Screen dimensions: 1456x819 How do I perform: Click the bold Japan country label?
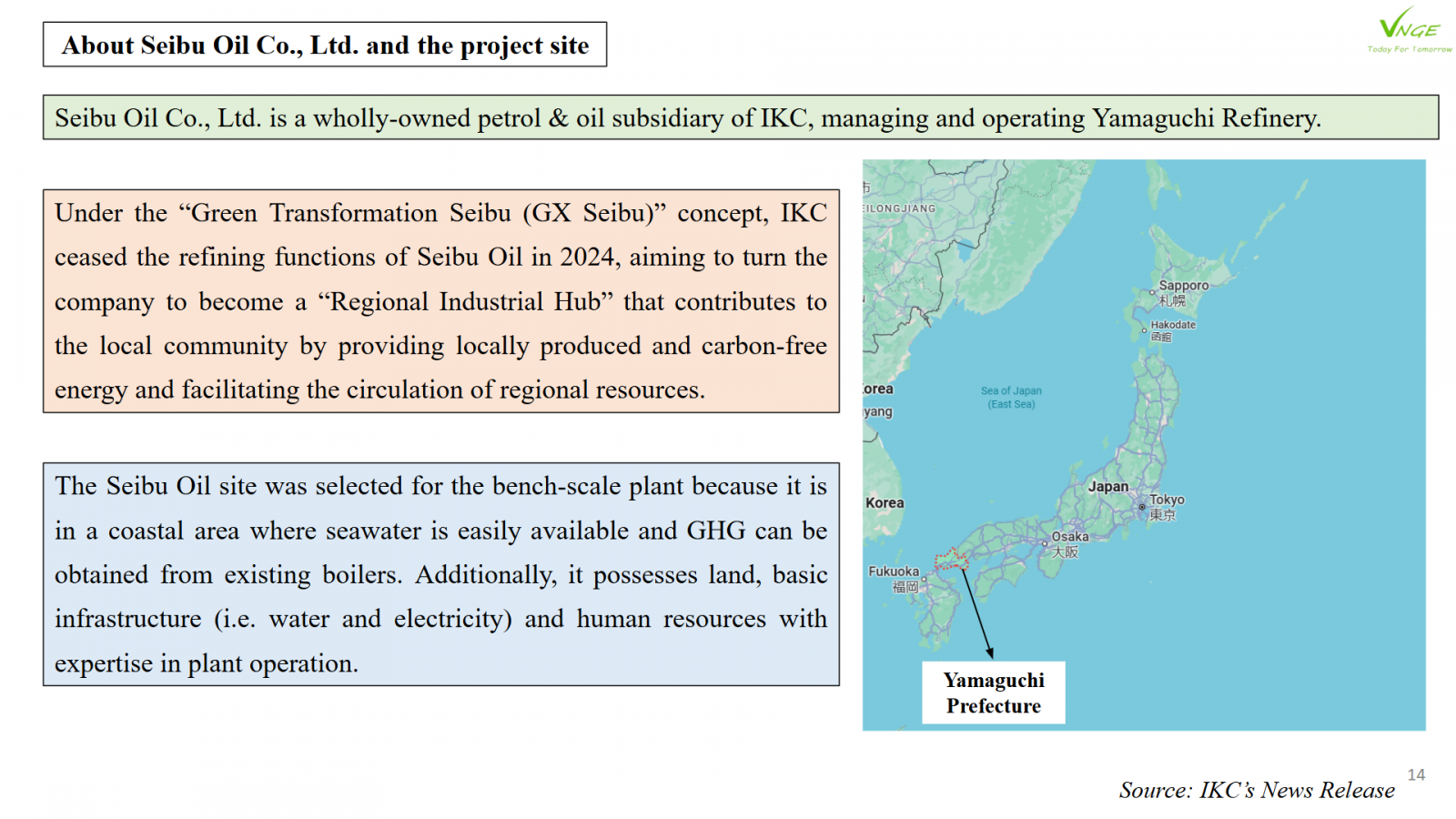1107,487
